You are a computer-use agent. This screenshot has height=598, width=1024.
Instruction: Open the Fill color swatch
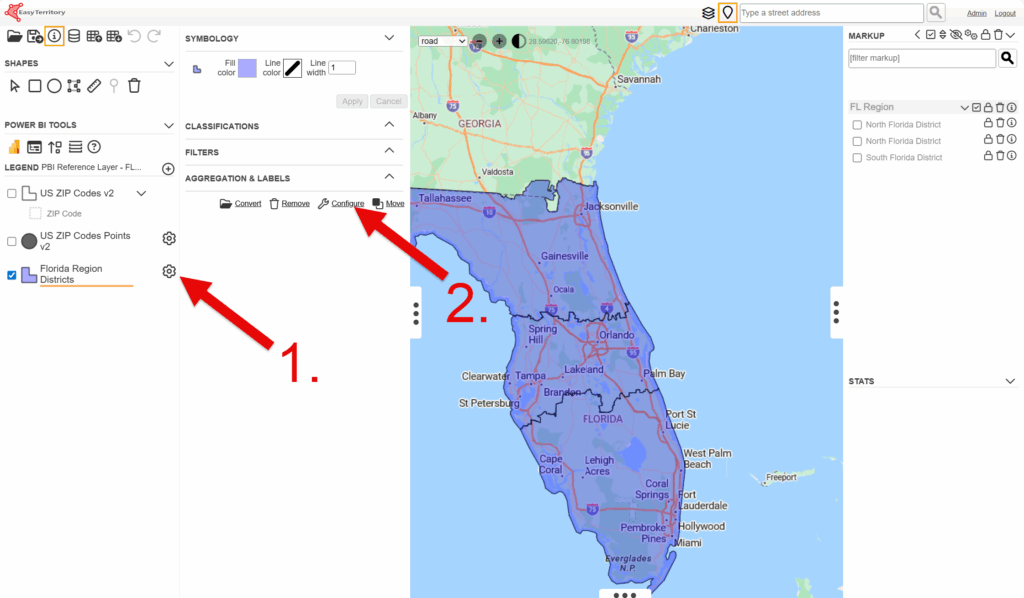[x=247, y=68]
